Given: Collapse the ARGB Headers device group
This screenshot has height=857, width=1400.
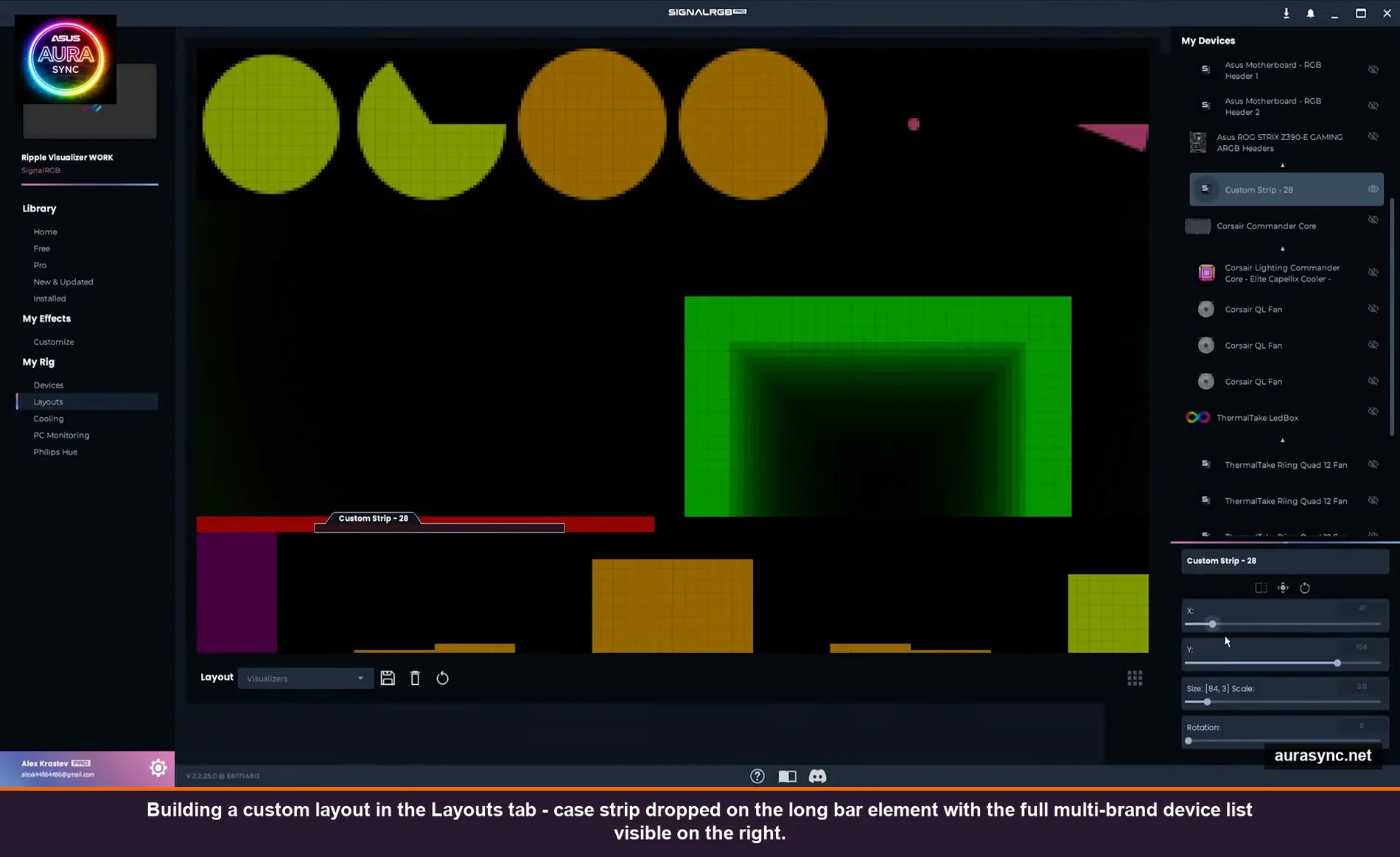Looking at the screenshot, I should point(1283,165).
